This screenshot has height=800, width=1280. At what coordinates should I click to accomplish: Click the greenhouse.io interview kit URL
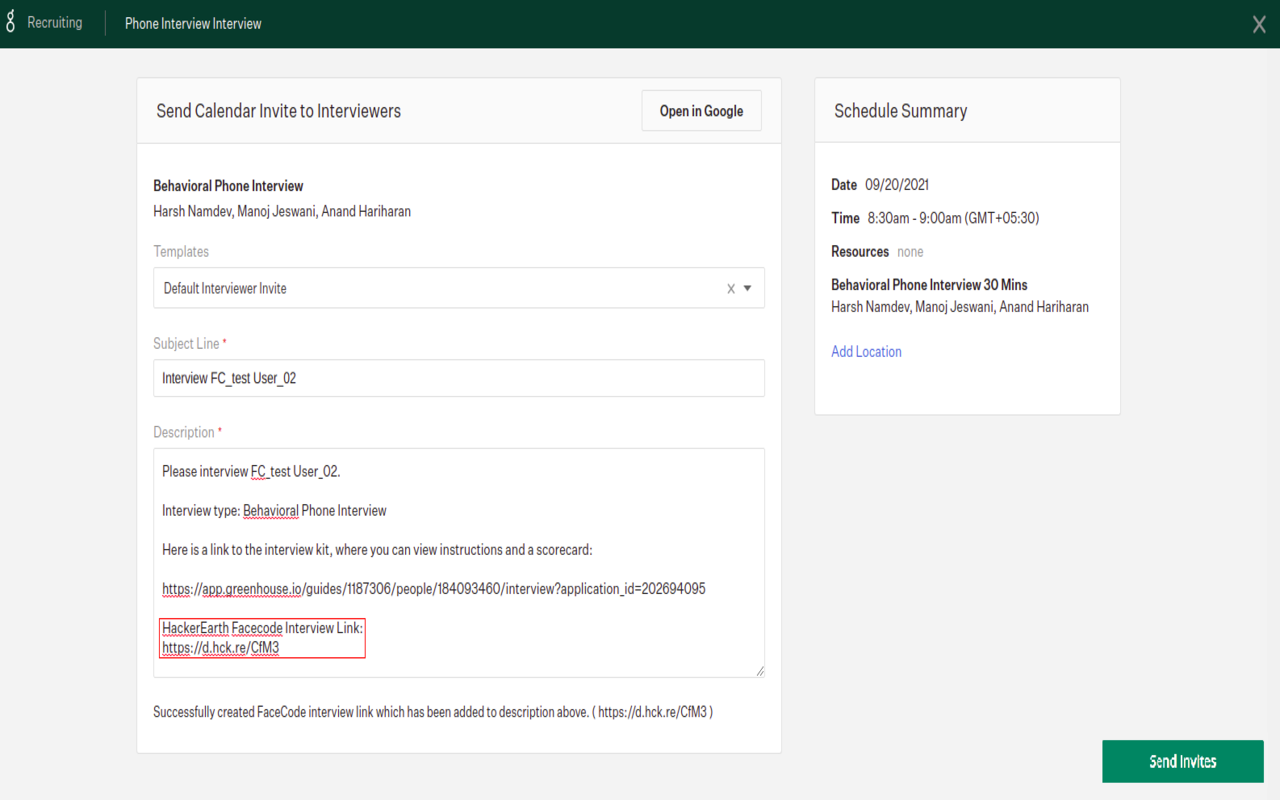point(434,589)
